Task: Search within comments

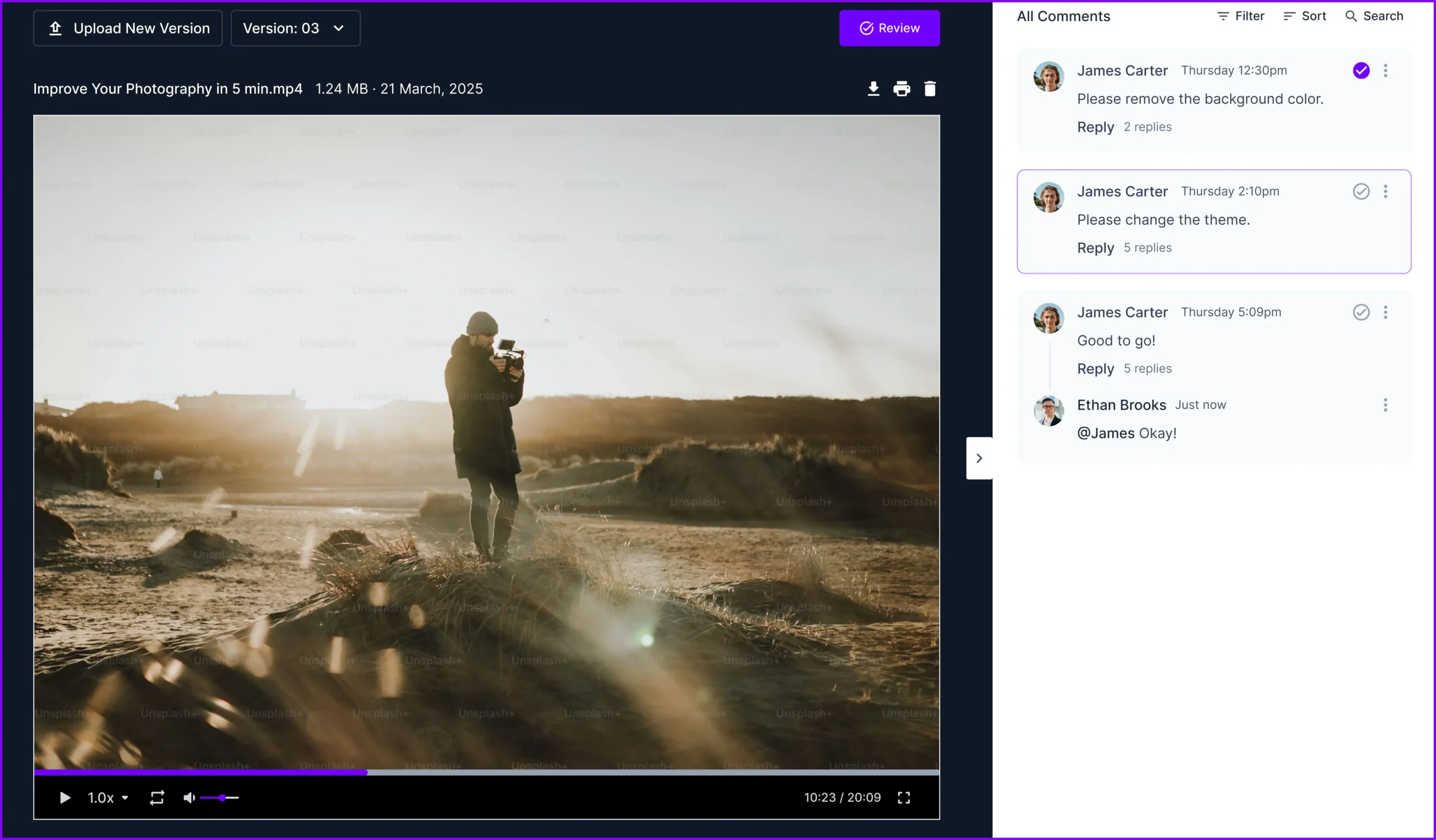Action: click(x=1374, y=15)
